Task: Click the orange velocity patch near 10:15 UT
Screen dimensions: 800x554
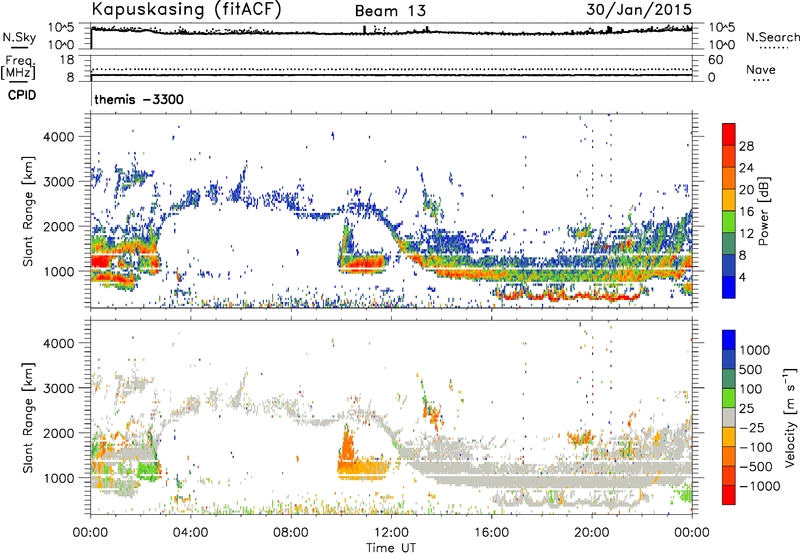Action: click(x=348, y=449)
